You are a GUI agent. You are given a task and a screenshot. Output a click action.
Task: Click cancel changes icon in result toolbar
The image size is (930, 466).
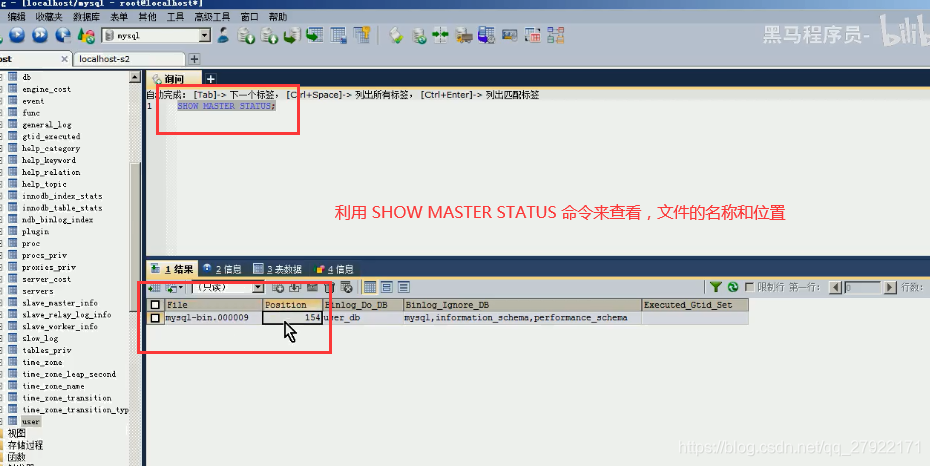tap(347, 288)
